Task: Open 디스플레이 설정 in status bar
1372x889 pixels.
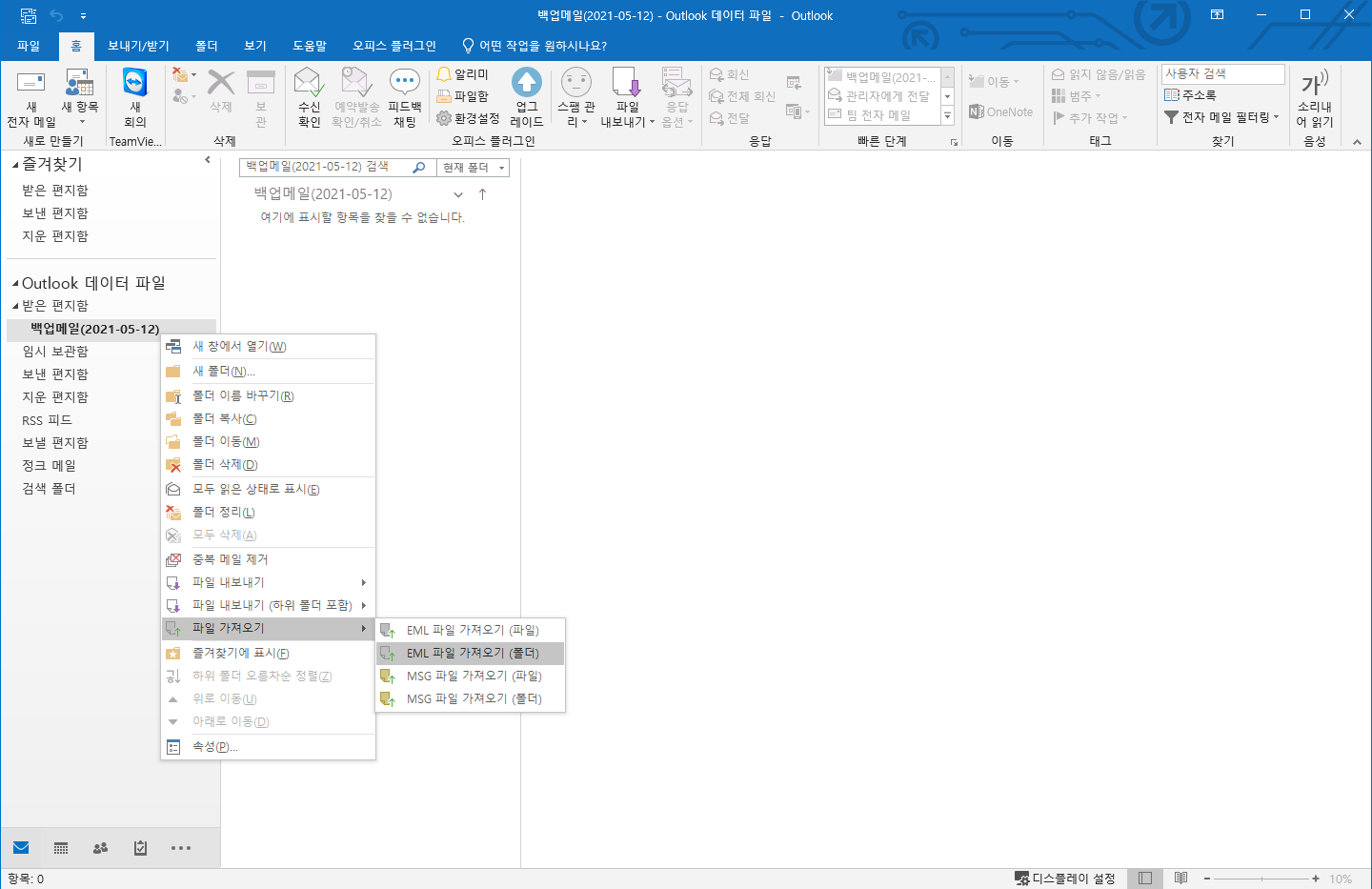Action: pos(1064,879)
